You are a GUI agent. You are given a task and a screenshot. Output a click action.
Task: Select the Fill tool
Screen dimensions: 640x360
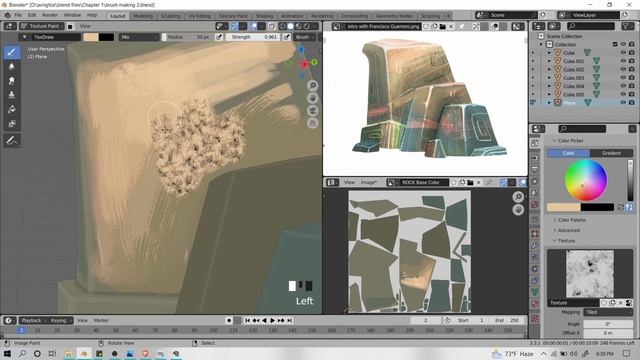click(x=11, y=109)
